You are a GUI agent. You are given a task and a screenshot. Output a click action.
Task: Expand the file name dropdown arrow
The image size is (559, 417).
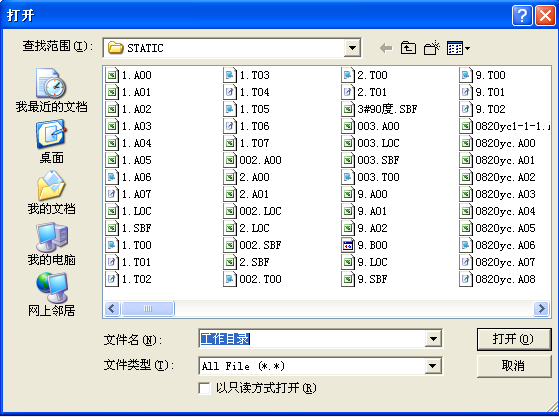click(433, 339)
